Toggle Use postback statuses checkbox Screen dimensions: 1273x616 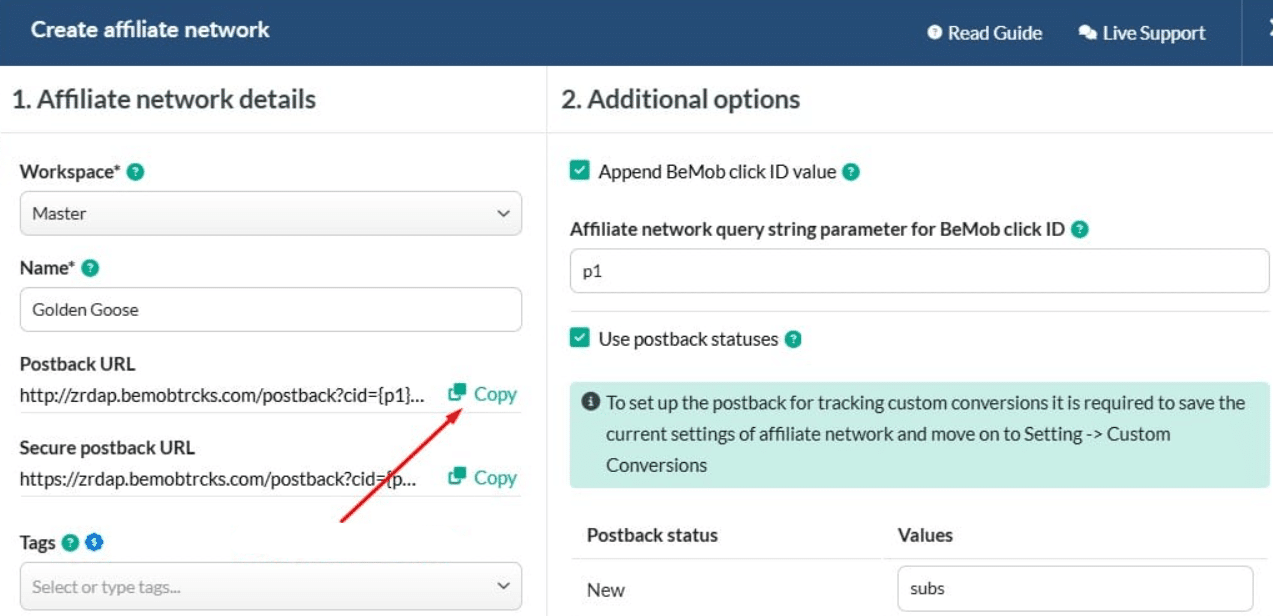pos(580,338)
